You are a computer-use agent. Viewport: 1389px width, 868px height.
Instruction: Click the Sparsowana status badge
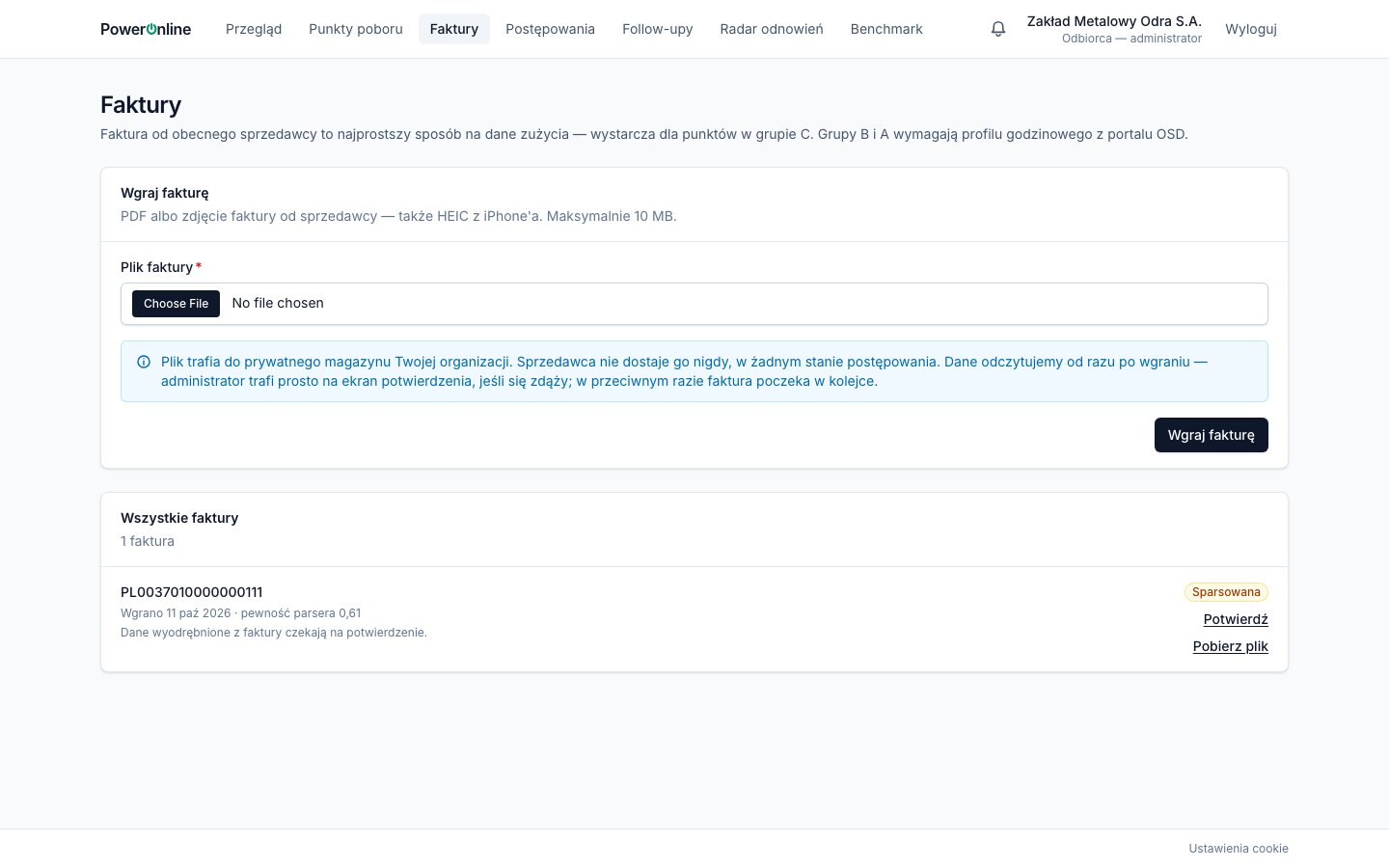(x=1226, y=592)
